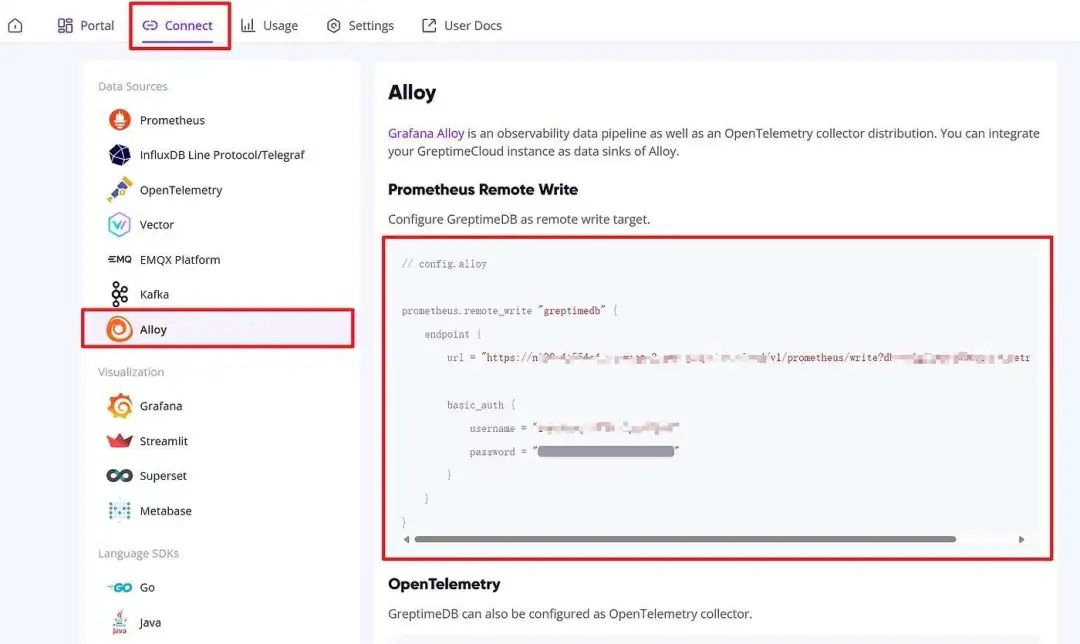The image size is (1080, 644).
Task: Follow the Grafana Alloy hyperlink
Action: point(426,134)
